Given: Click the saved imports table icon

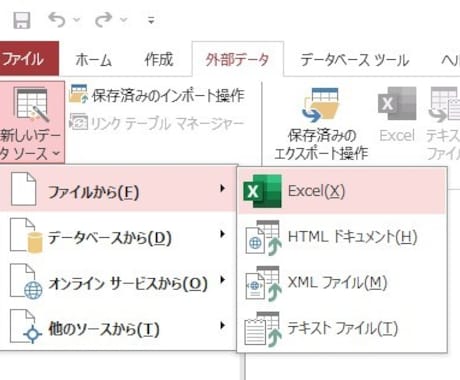Looking at the screenshot, I should [x=78, y=94].
